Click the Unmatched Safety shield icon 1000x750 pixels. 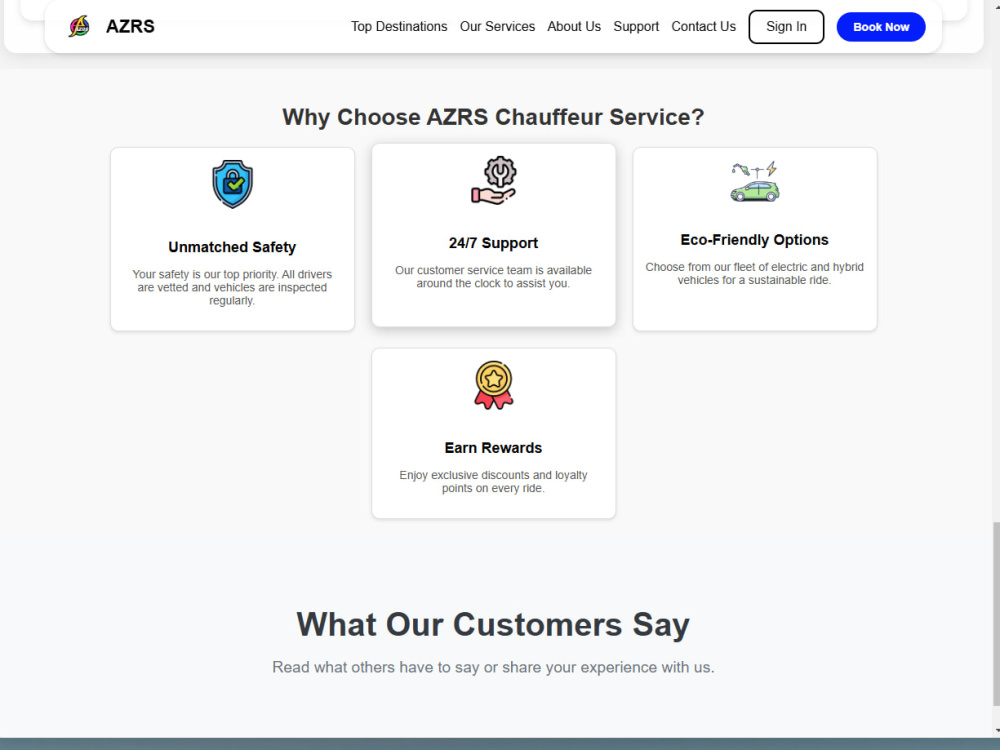[x=232, y=184]
